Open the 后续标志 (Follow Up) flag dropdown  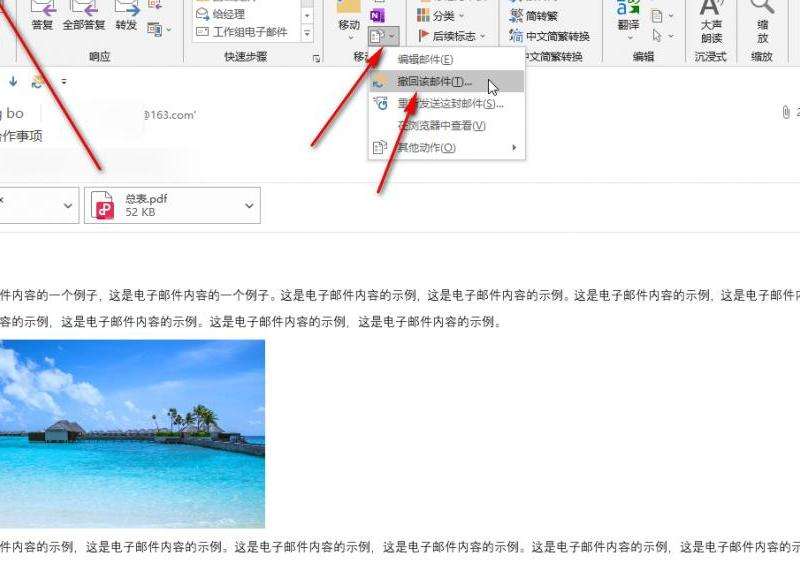pos(452,36)
